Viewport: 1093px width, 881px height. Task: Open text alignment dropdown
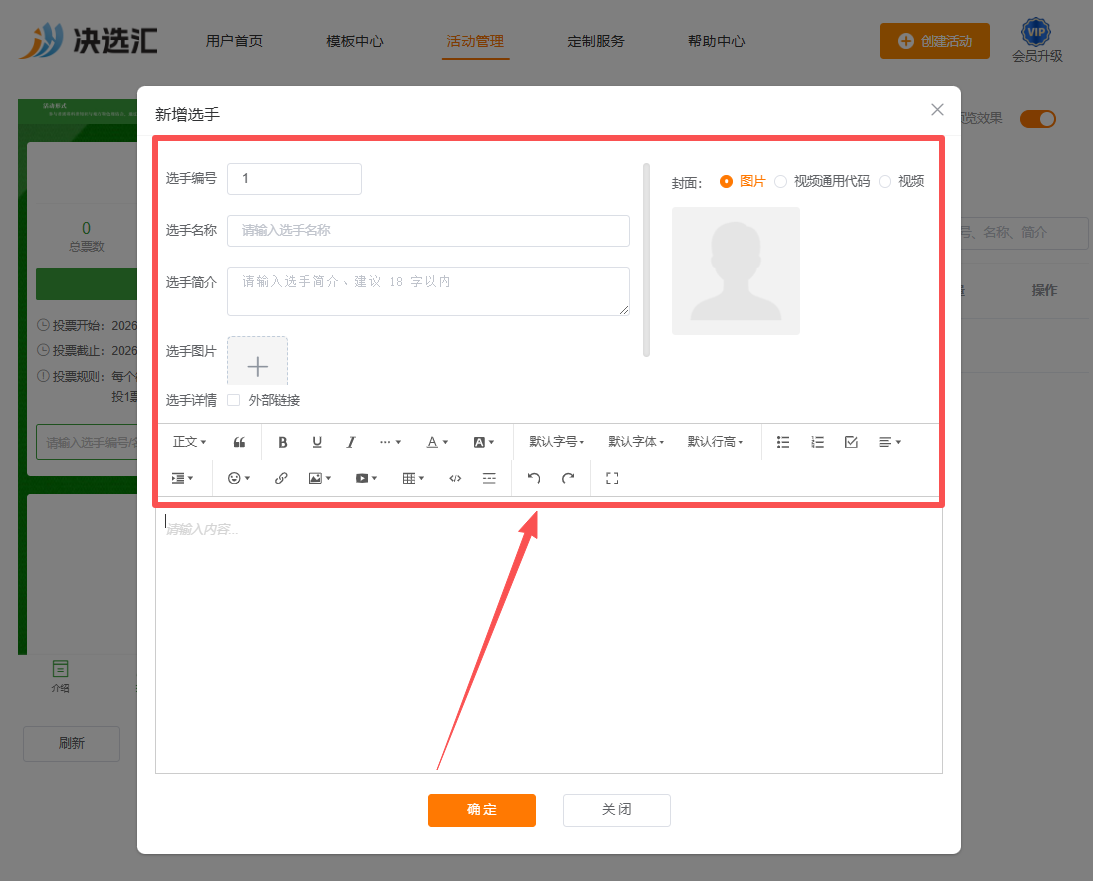889,442
